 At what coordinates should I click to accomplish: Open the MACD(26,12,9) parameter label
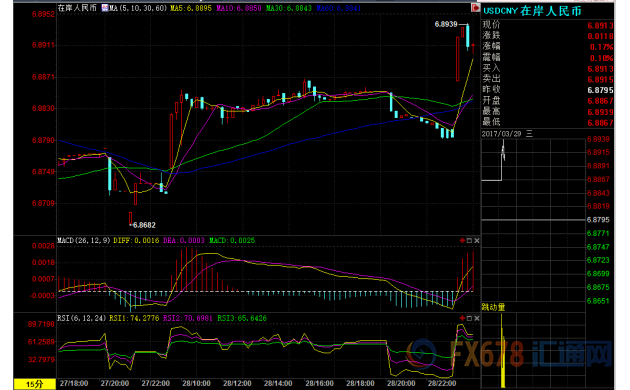point(84,240)
